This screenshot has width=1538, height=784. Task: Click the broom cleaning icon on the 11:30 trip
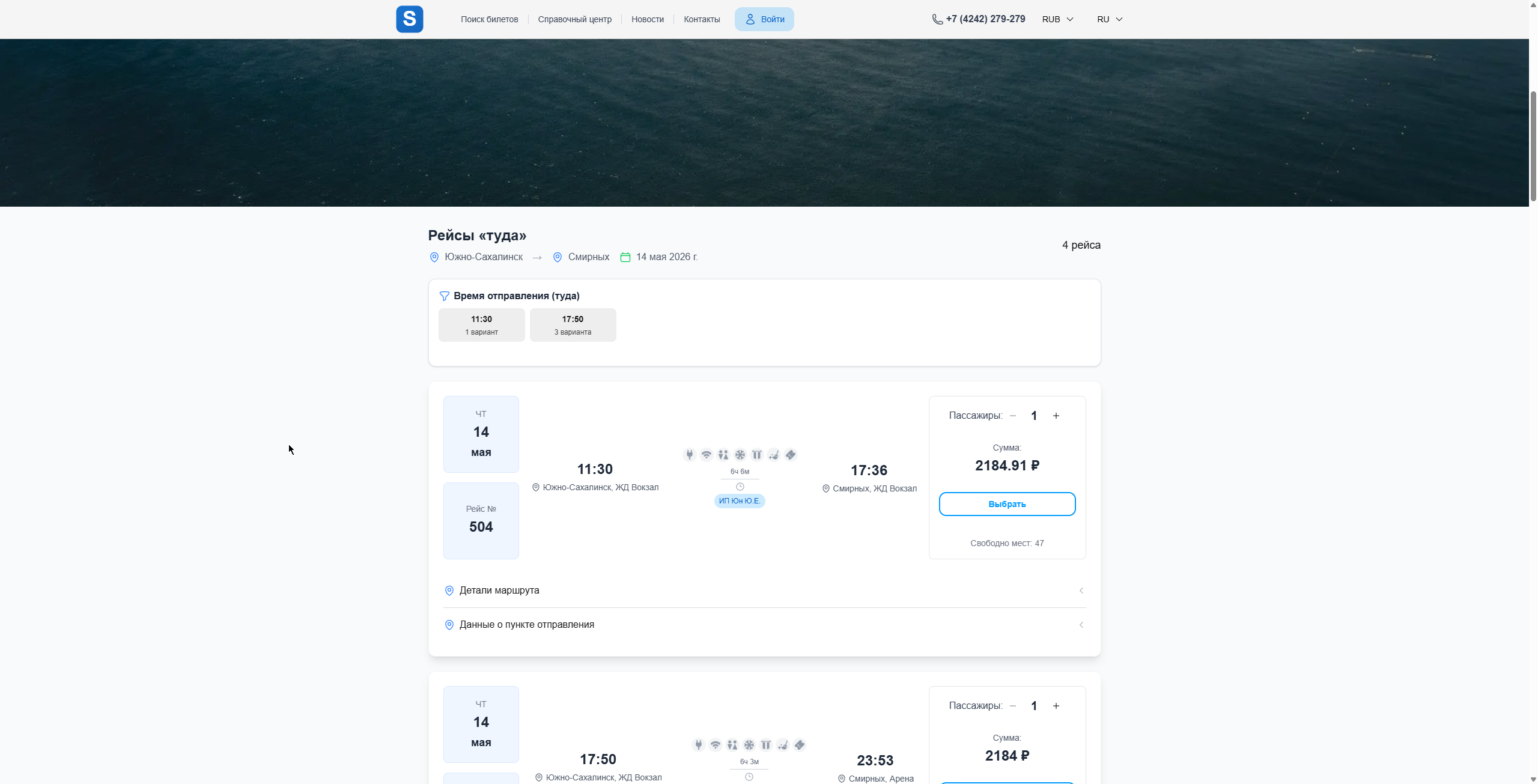(773, 455)
